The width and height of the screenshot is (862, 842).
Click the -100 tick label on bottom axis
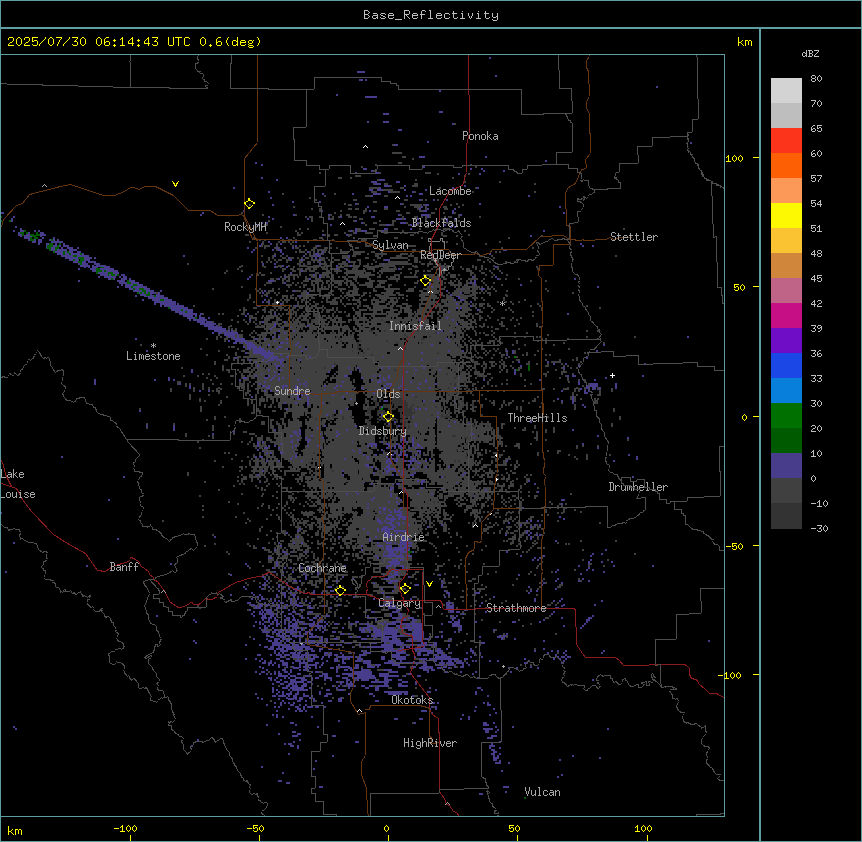[x=125, y=828]
